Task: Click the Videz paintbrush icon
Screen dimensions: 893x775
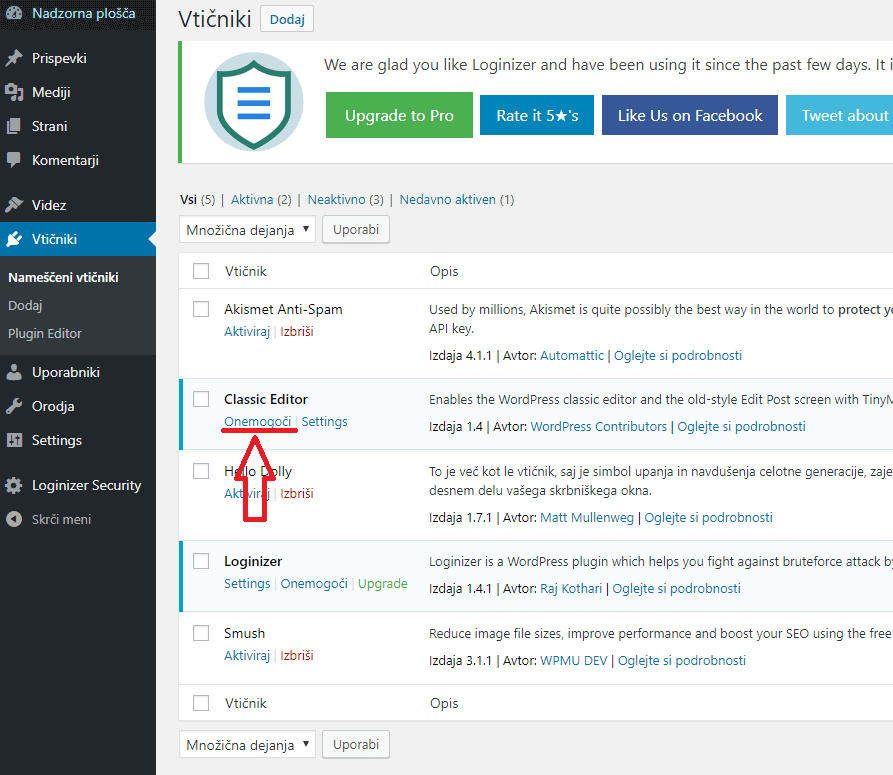Action: [14, 205]
